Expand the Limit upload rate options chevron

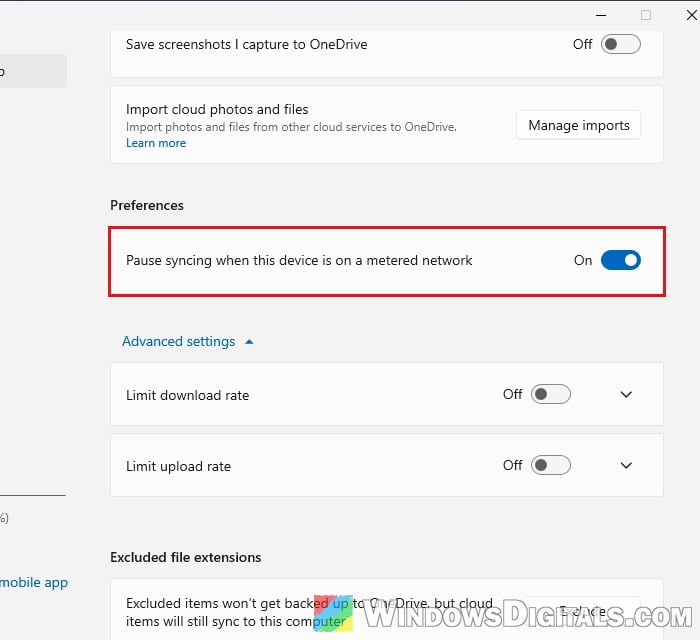(626, 465)
